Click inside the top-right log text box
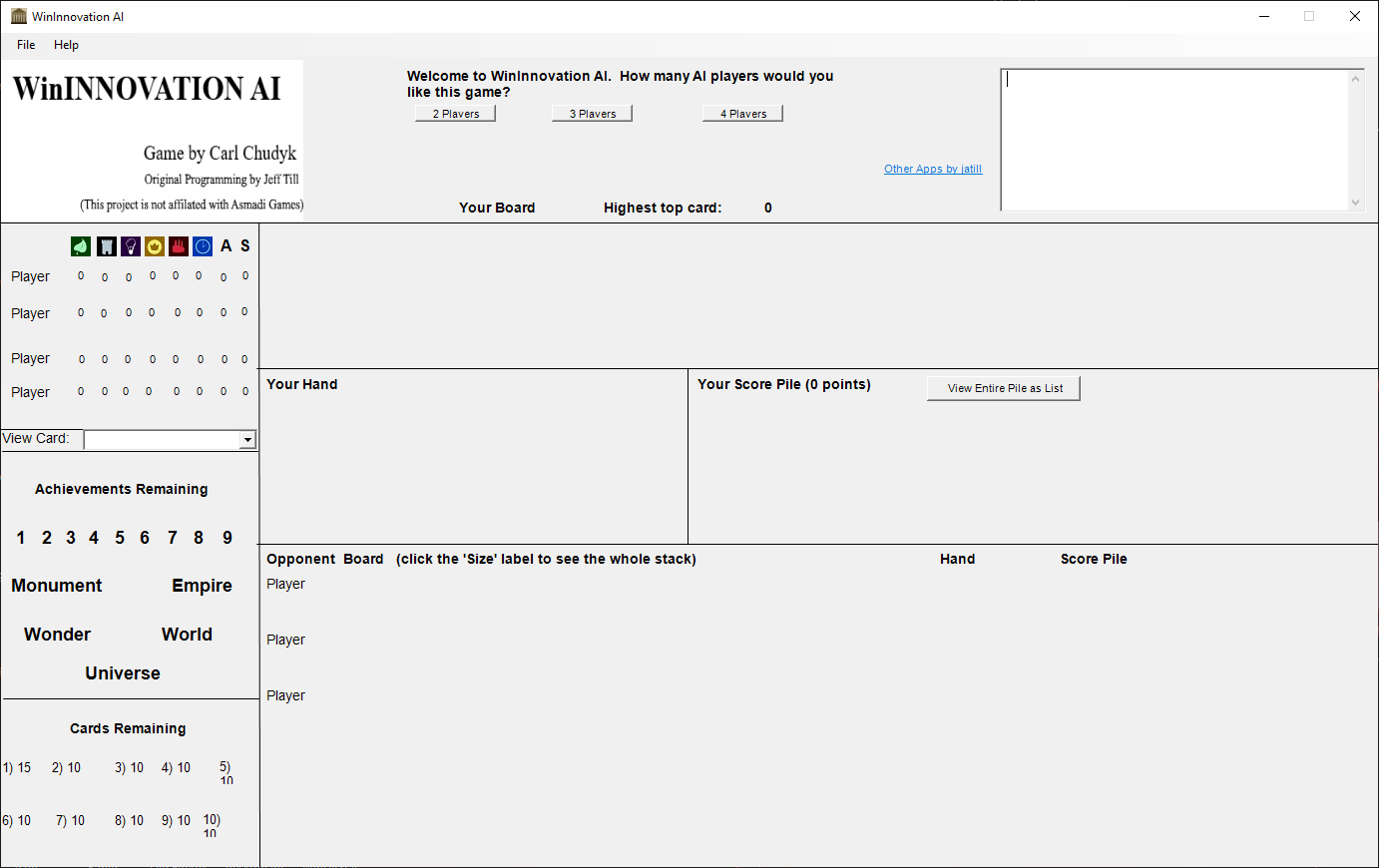Image resolution: width=1379 pixels, height=868 pixels. pyautogui.click(x=1173, y=140)
